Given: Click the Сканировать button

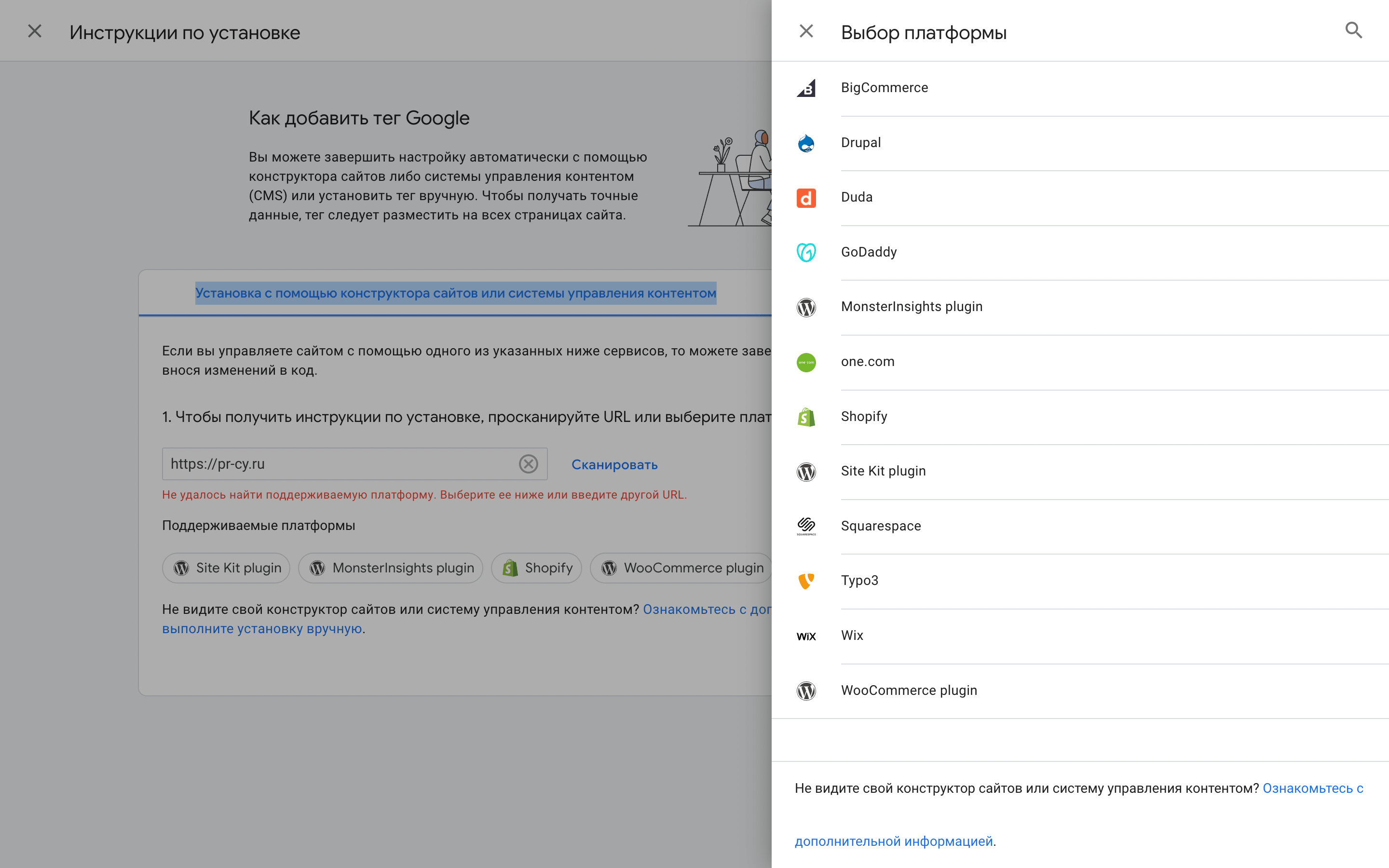Looking at the screenshot, I should (x=614, y=464).
